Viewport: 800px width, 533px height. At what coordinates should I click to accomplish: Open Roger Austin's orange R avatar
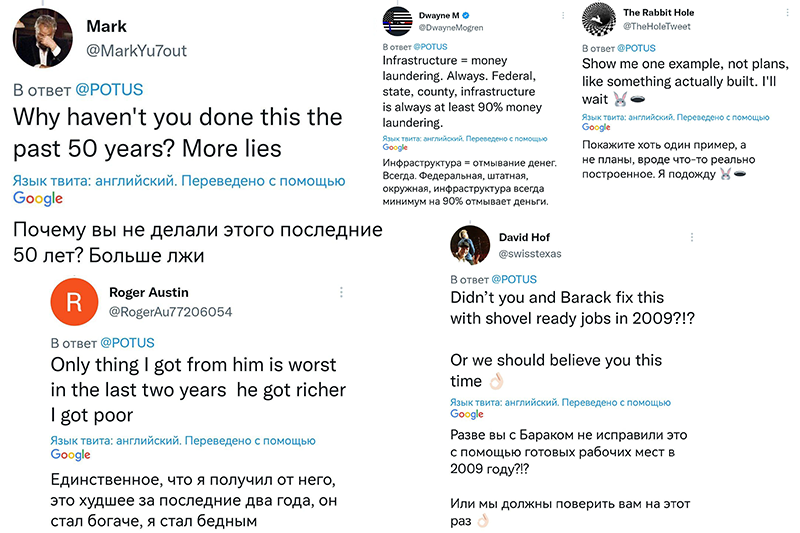(x=74, y=302)
